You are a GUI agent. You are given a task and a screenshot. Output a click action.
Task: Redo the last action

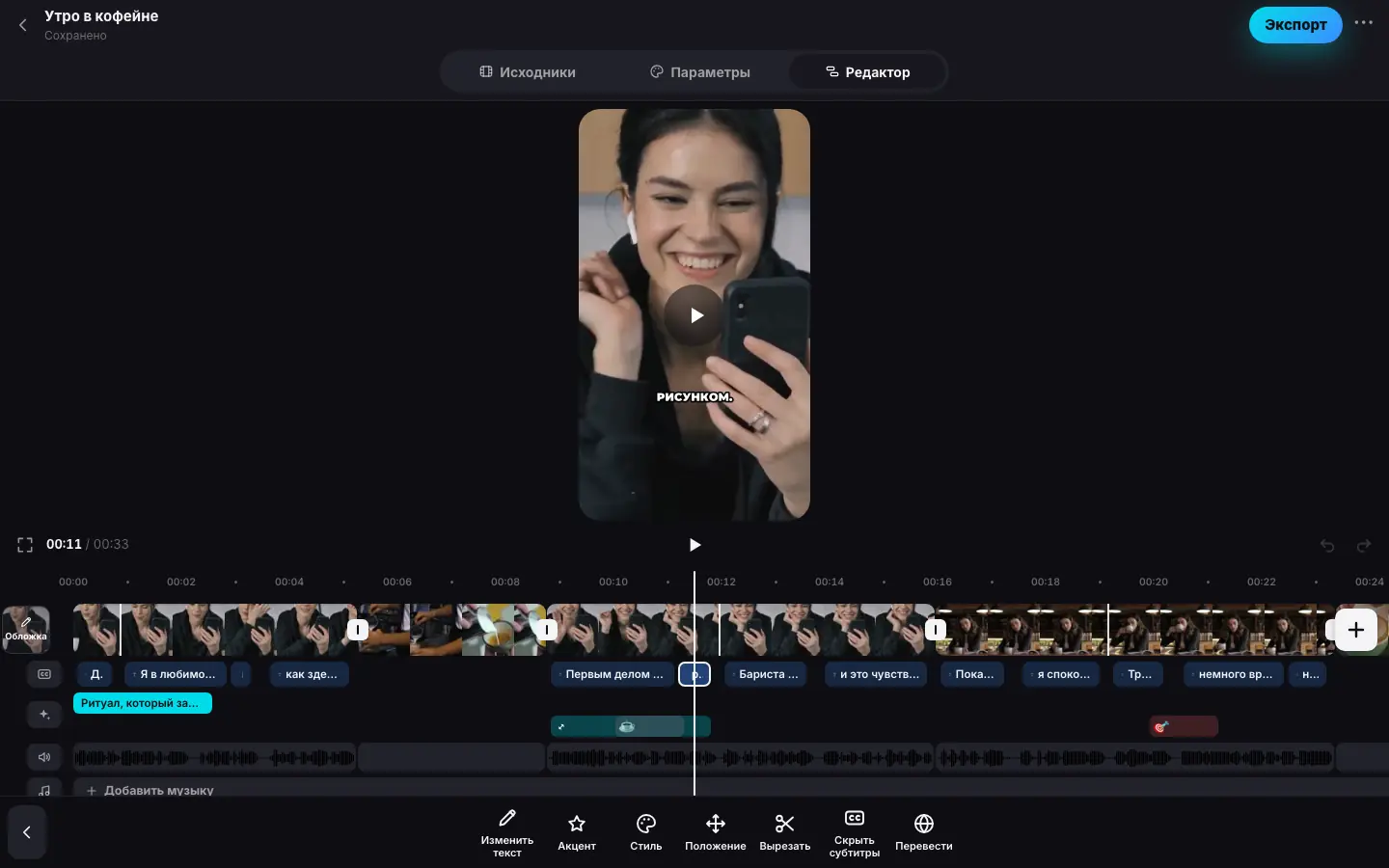1364,546
